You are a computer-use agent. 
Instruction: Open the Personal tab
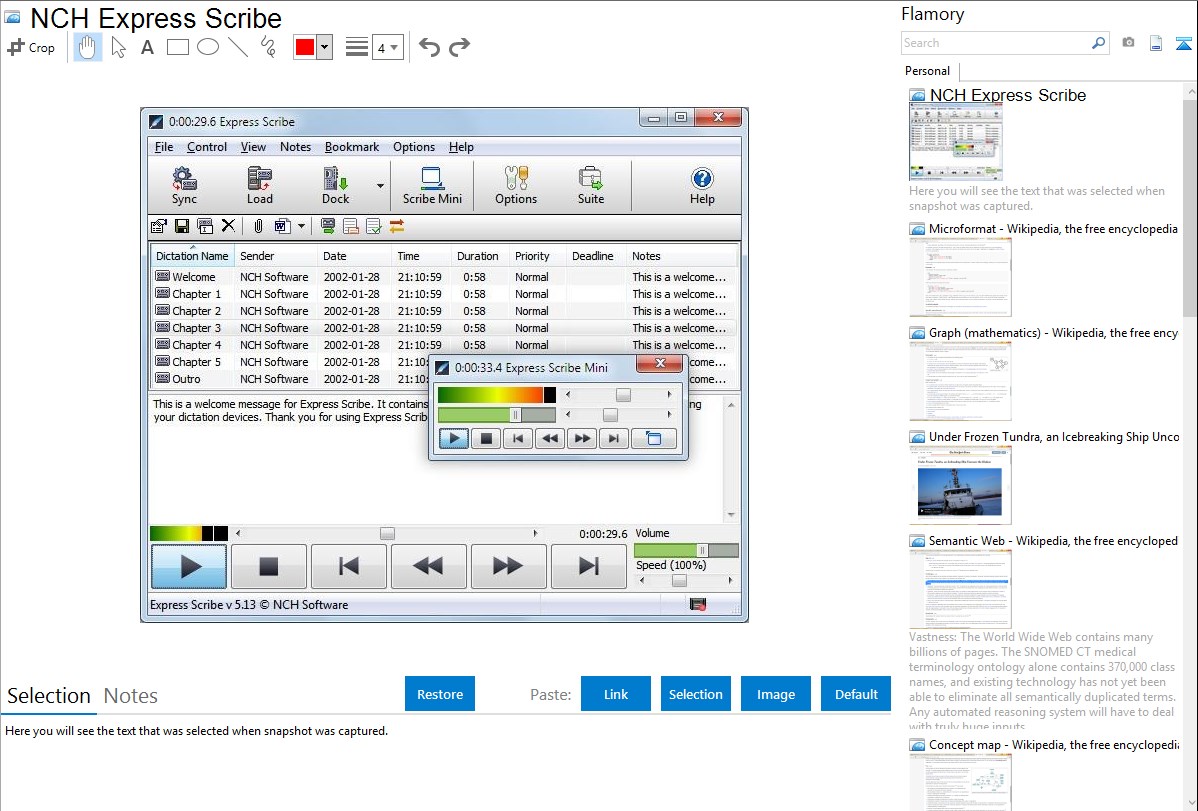(x=927, y=71)
